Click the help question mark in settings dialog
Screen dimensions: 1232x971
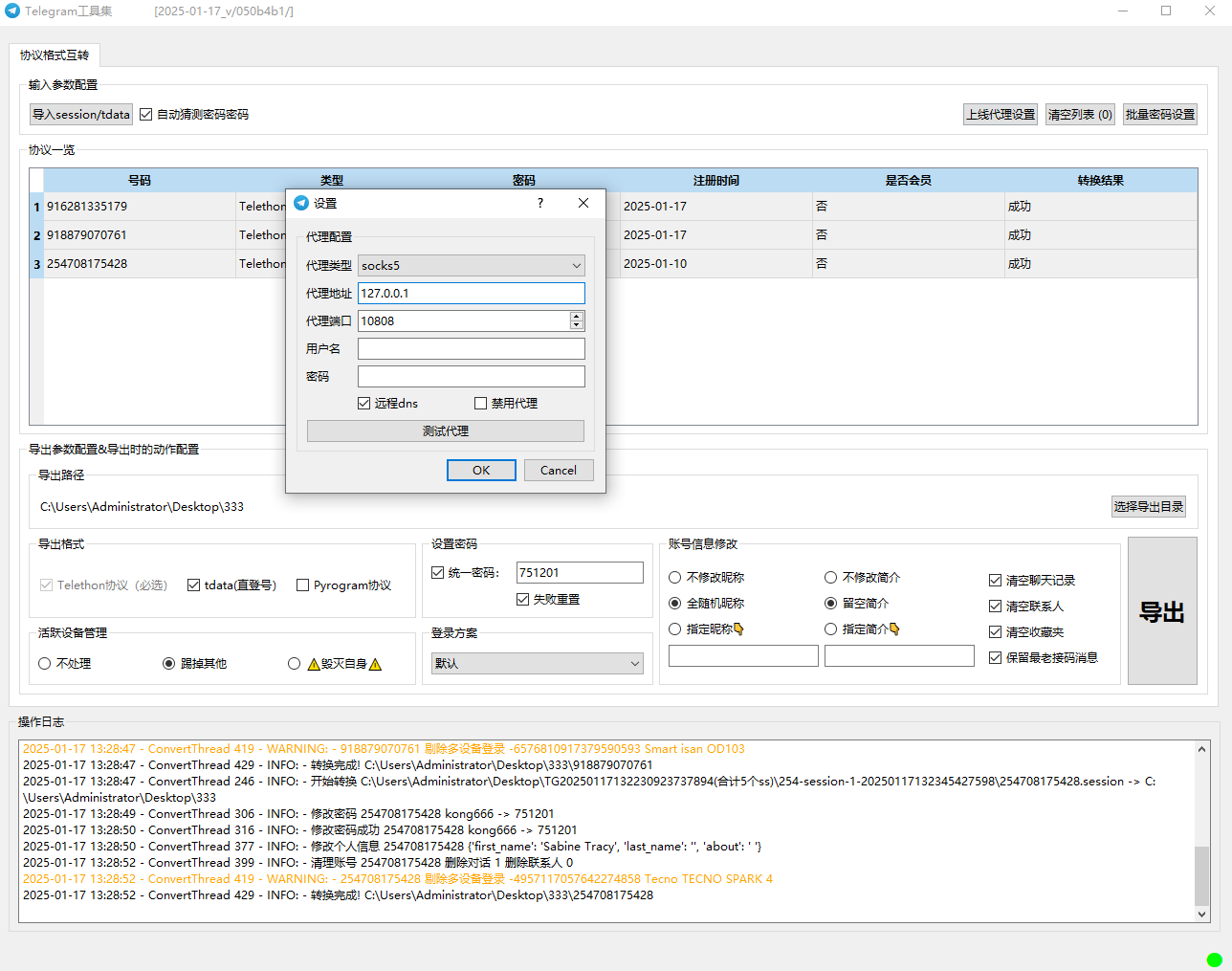click(x=540, y=203)
